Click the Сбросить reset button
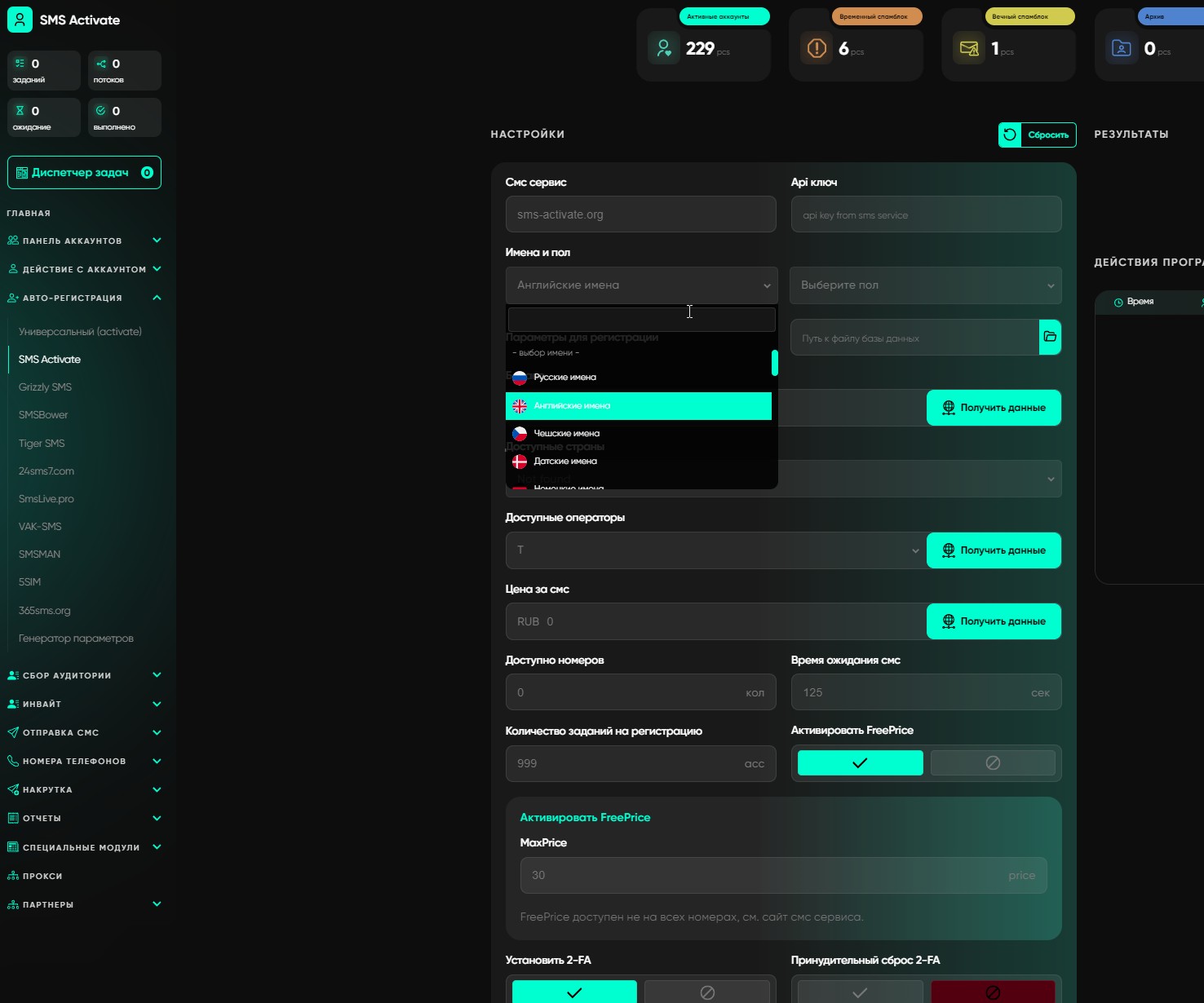Screen dimensions: 1204x1003 click(x=1038, y=135)
